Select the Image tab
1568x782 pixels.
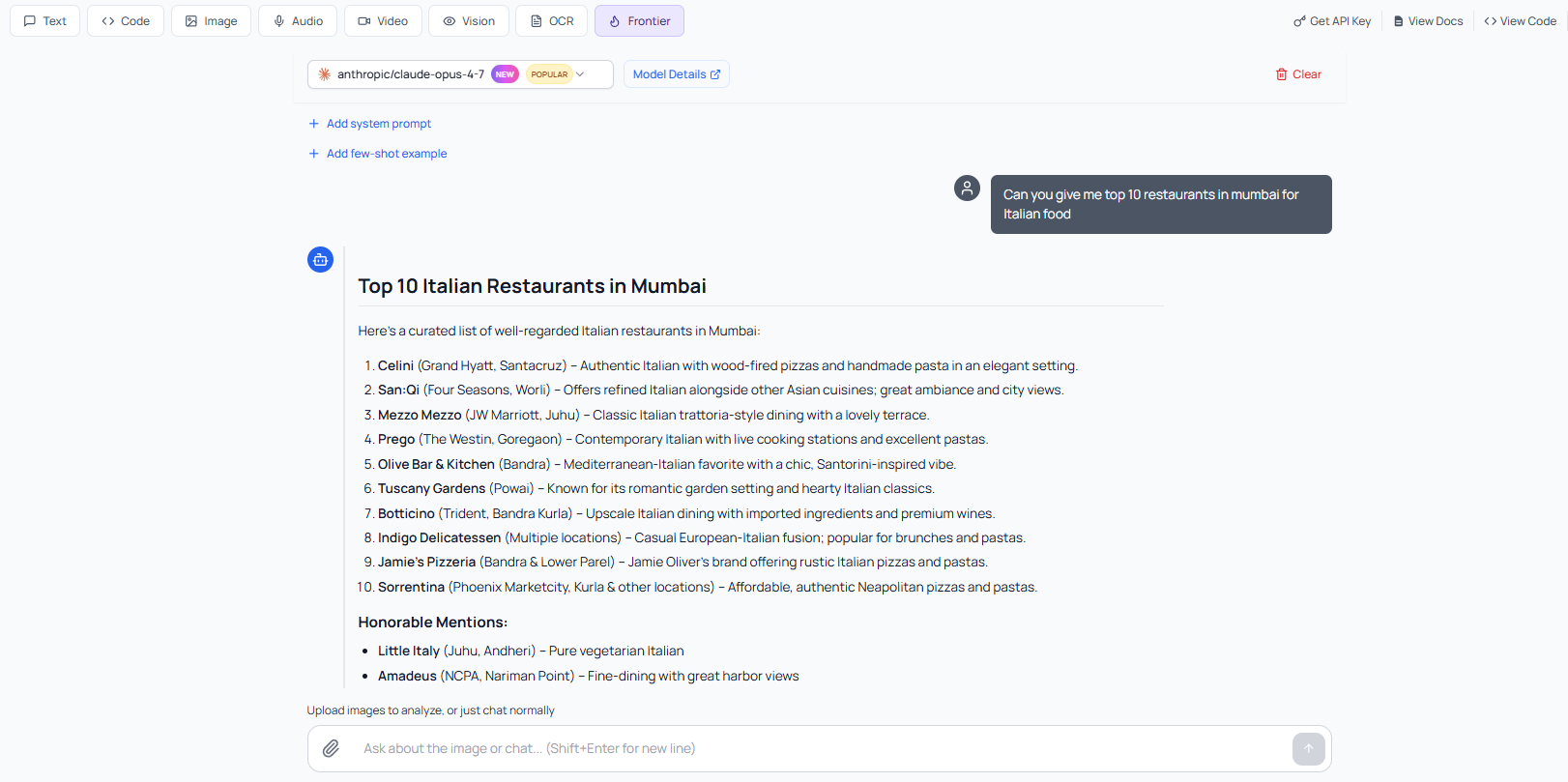point(211,21)
